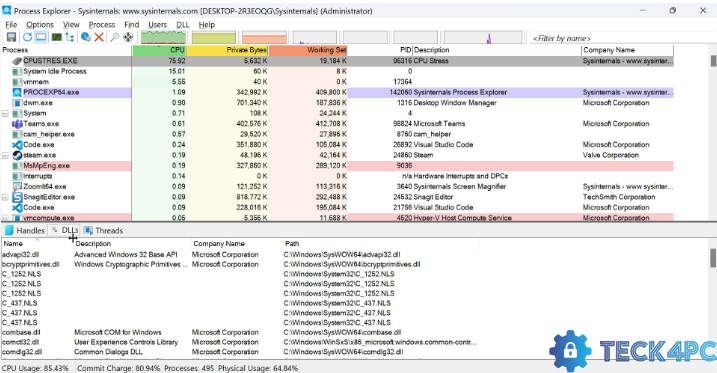Click the Save toolbar icon
This screenshot has width=717, height=373.
11,37
